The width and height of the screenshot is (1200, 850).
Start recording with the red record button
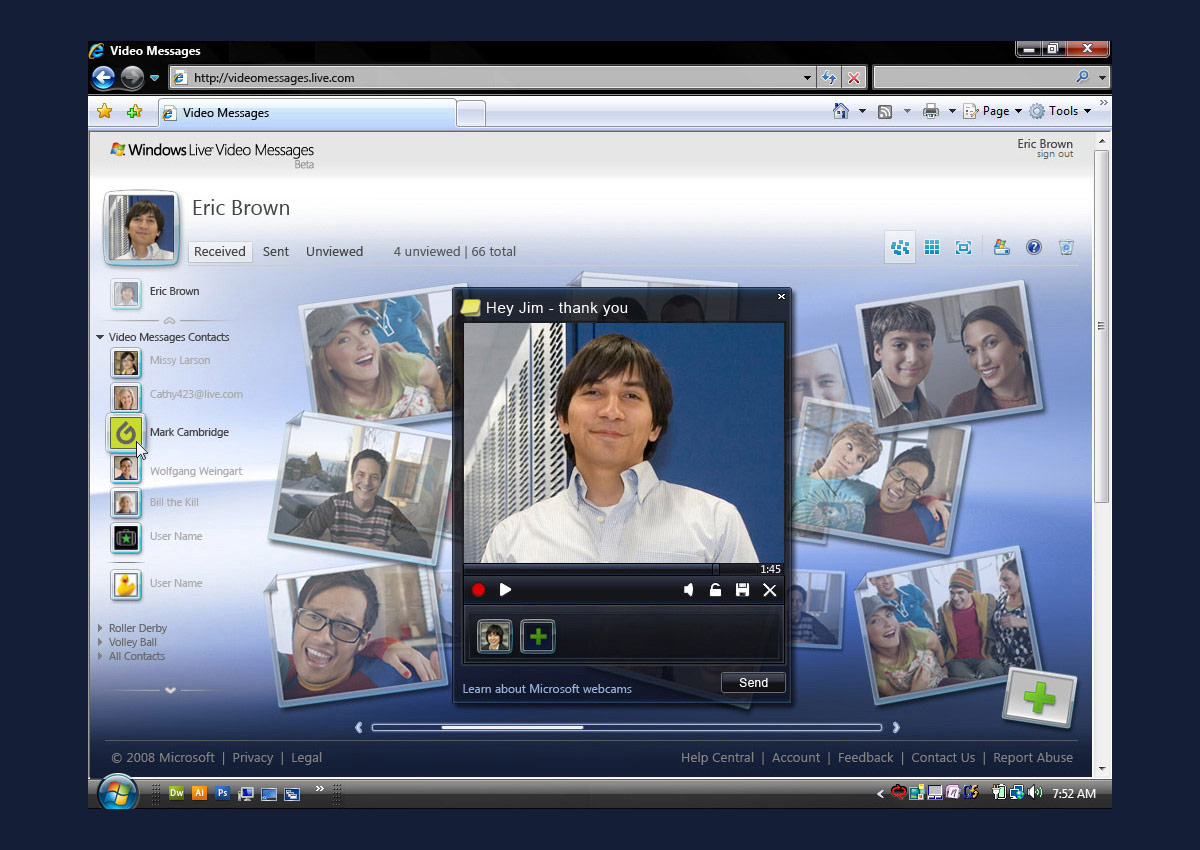click(478, 590)
